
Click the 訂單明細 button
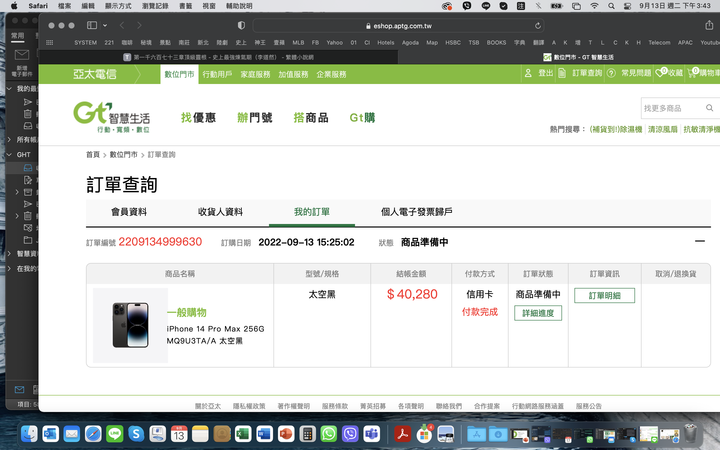[604, 295]
